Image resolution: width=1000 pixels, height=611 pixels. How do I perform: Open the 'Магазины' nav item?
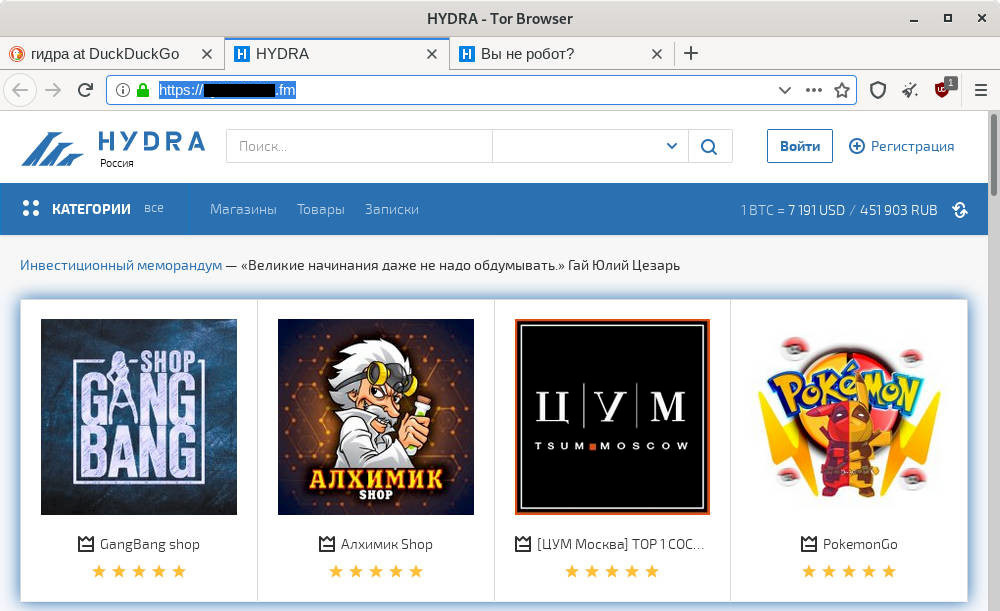click(243, 209)
